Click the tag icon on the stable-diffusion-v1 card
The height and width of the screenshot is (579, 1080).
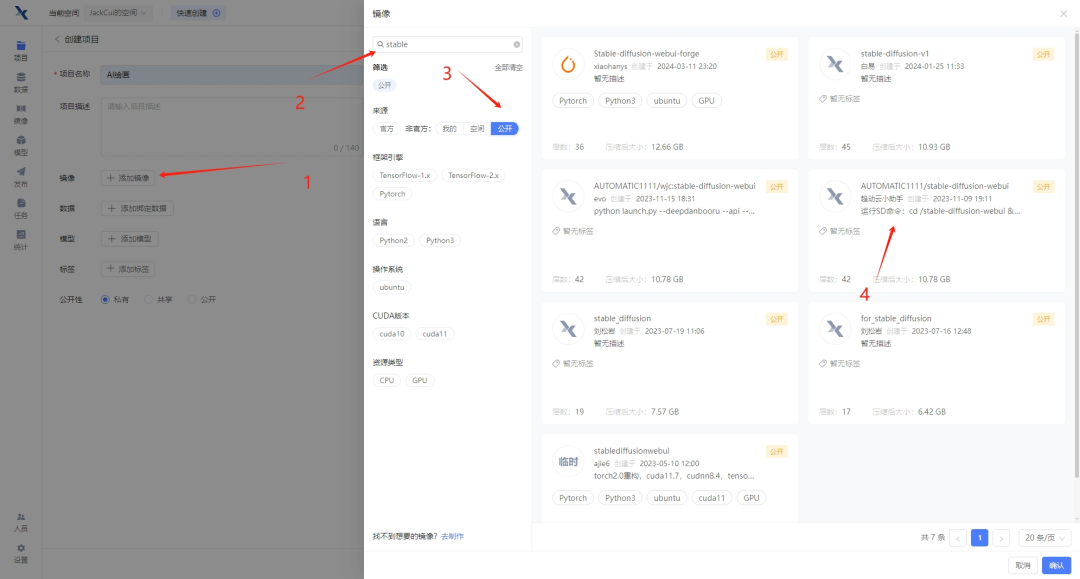(x=822, y=98)
